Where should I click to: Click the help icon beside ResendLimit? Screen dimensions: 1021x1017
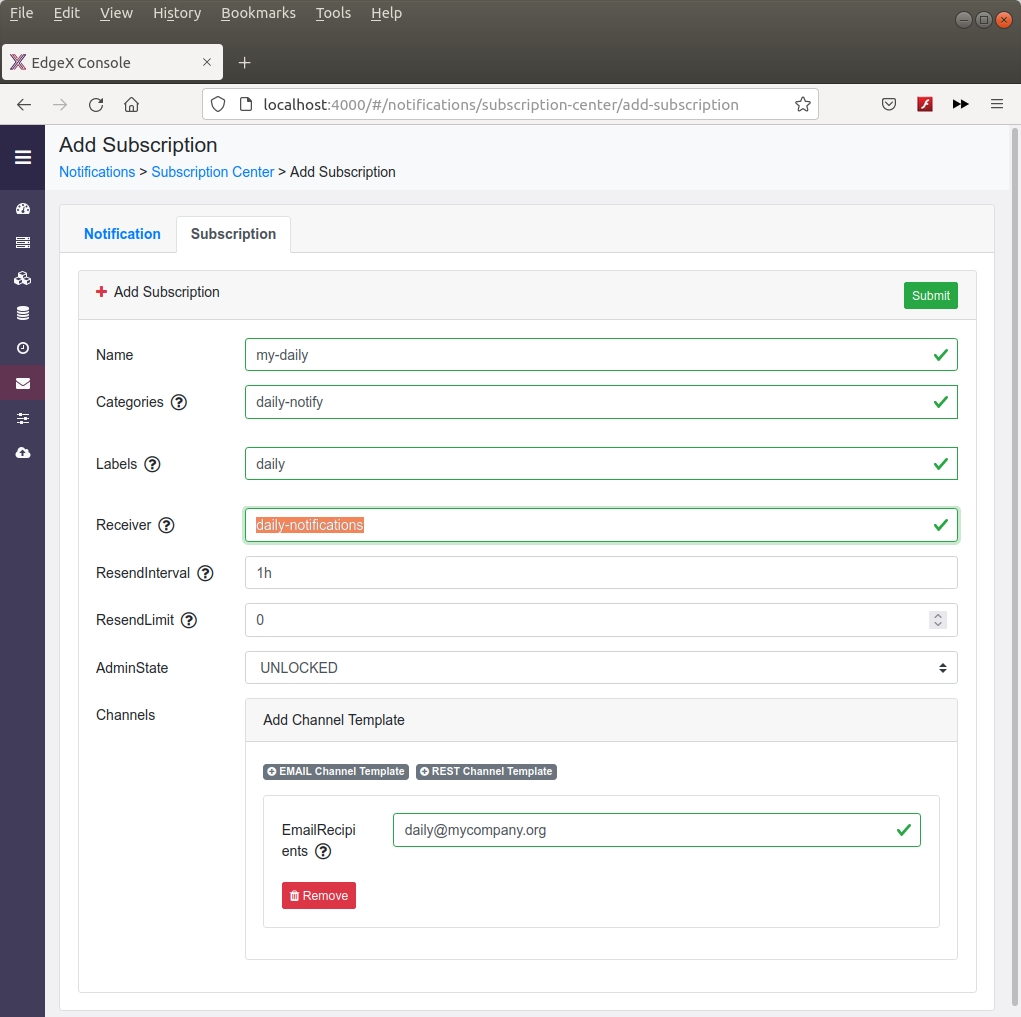[189, 620]
